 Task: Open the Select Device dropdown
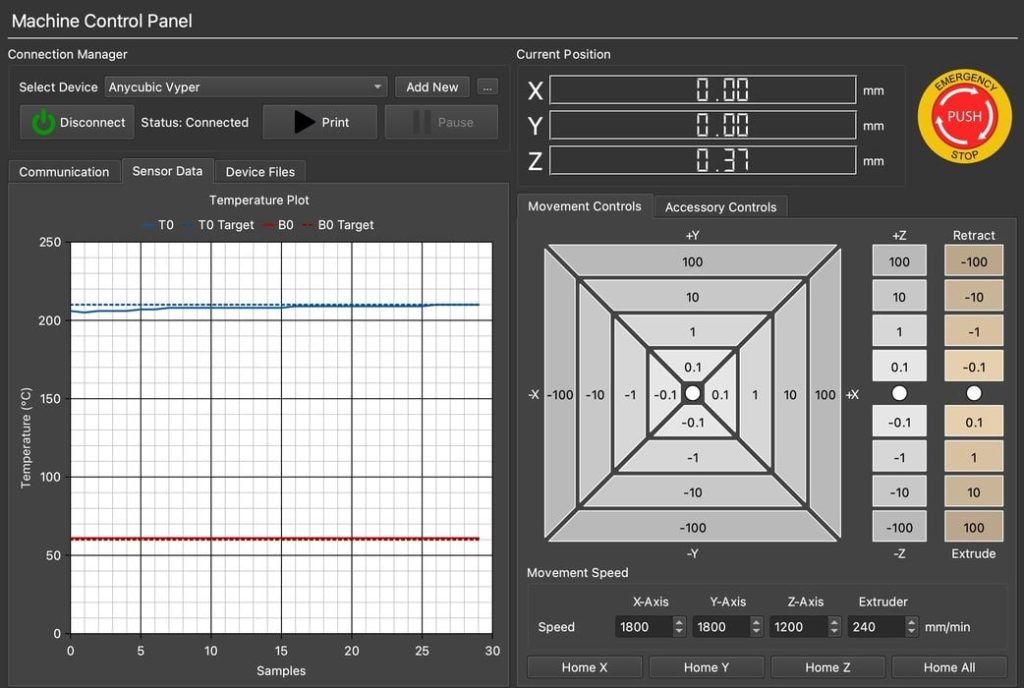pyautogui.click(x=245, y=87)
